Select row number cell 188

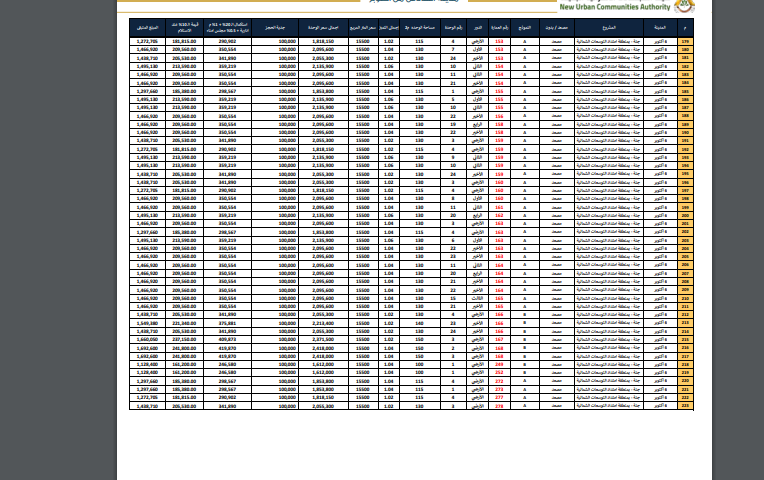point(685,116)
